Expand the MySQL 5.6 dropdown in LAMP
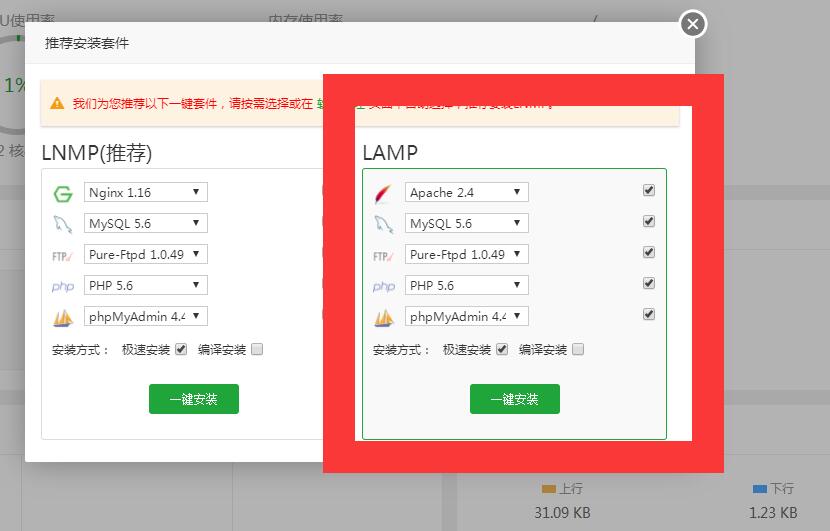 (466, 223)
